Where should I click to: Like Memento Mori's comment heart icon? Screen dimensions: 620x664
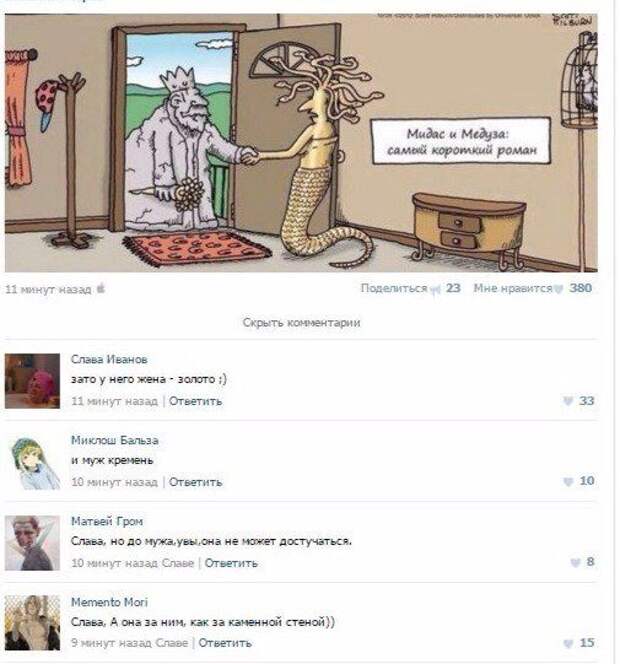point(568,643)
